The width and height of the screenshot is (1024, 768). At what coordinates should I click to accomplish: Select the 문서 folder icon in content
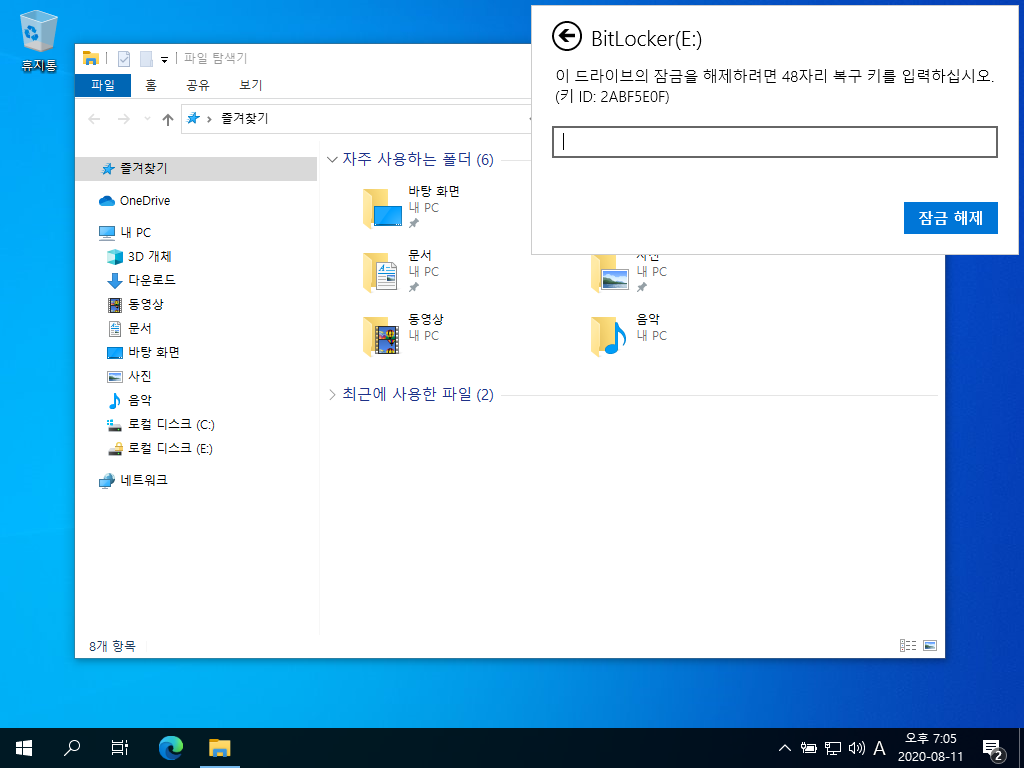tap(381, 272)
